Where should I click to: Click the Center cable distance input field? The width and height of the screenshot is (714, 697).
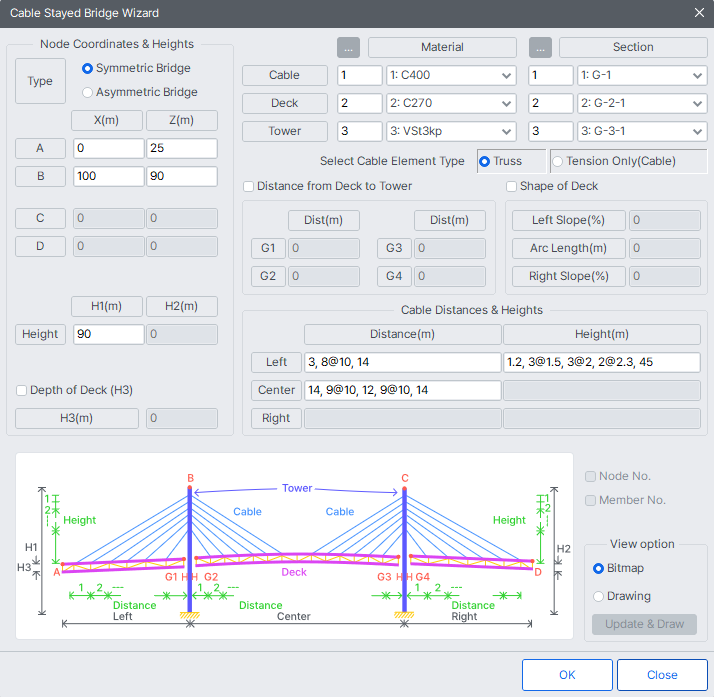(x=402, y=390)
